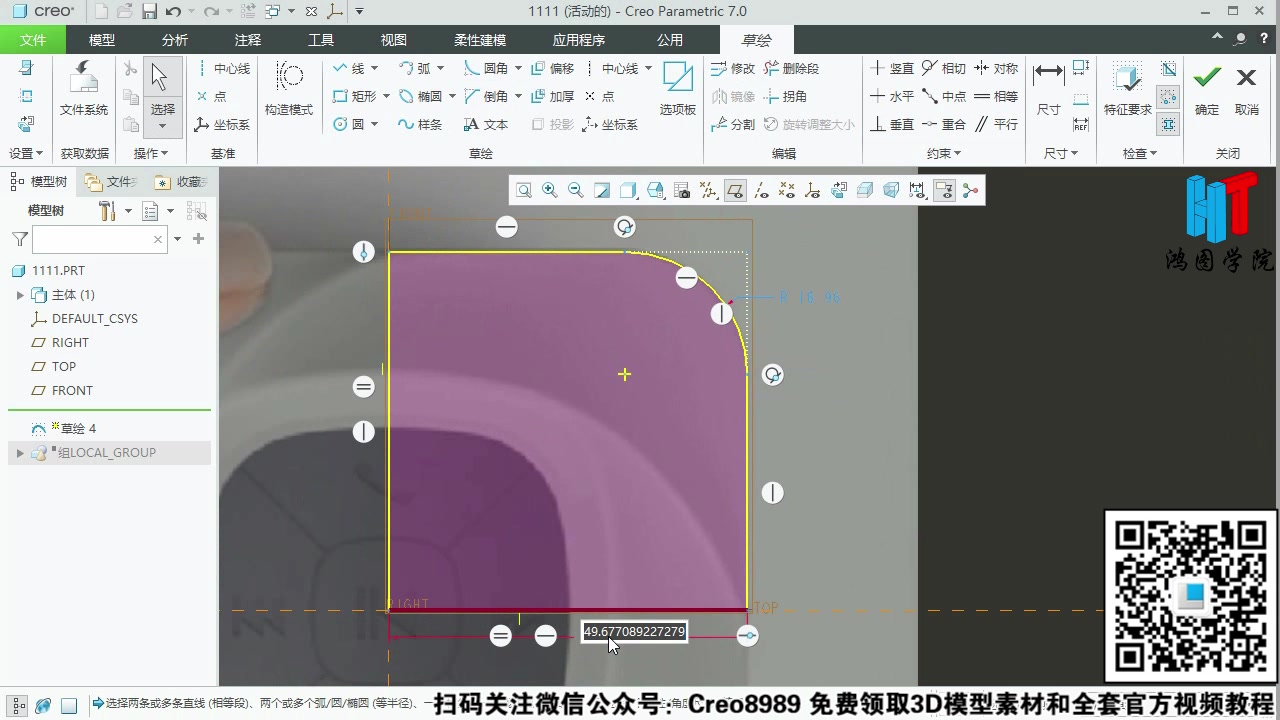The image size is (1280, 720).
Task: Select the Arc (弧) sketch tool
Action: tap(415, 69)
